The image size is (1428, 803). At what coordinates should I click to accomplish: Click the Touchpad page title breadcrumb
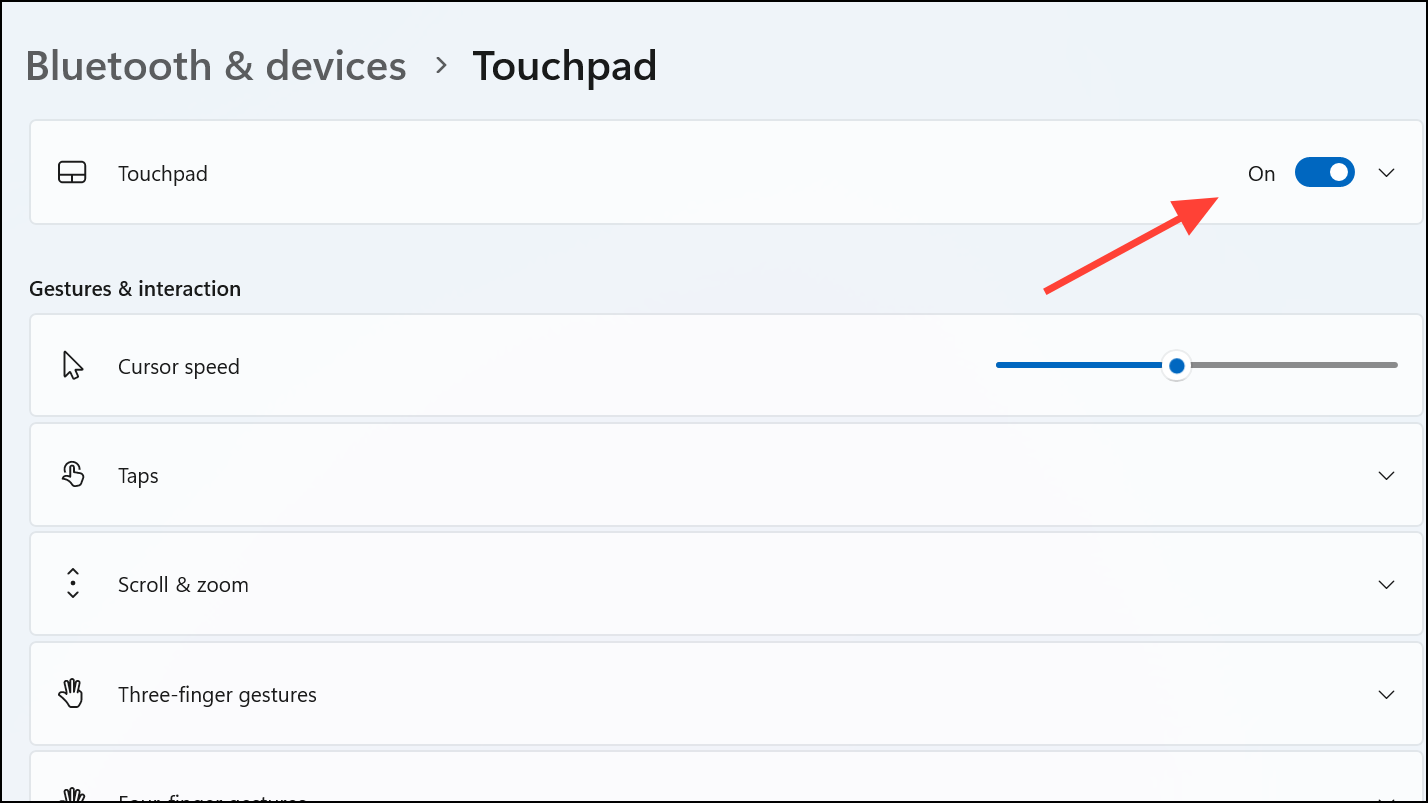point(564,66)
